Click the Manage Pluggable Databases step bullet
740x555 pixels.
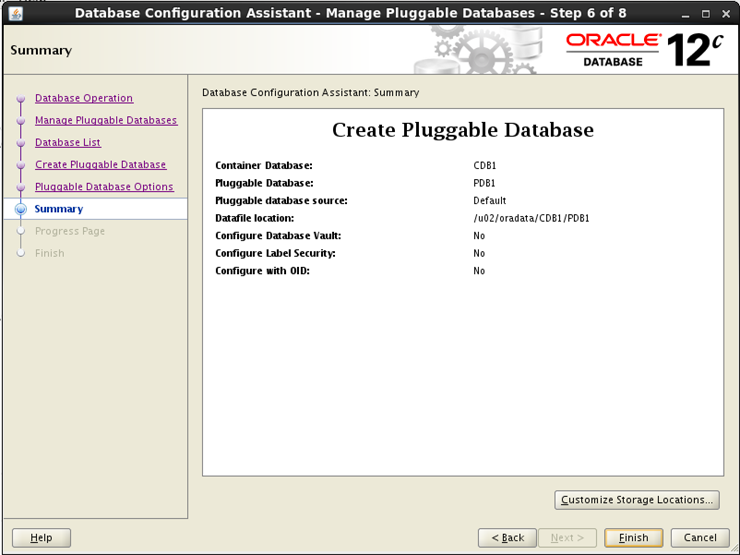(21, 121)
